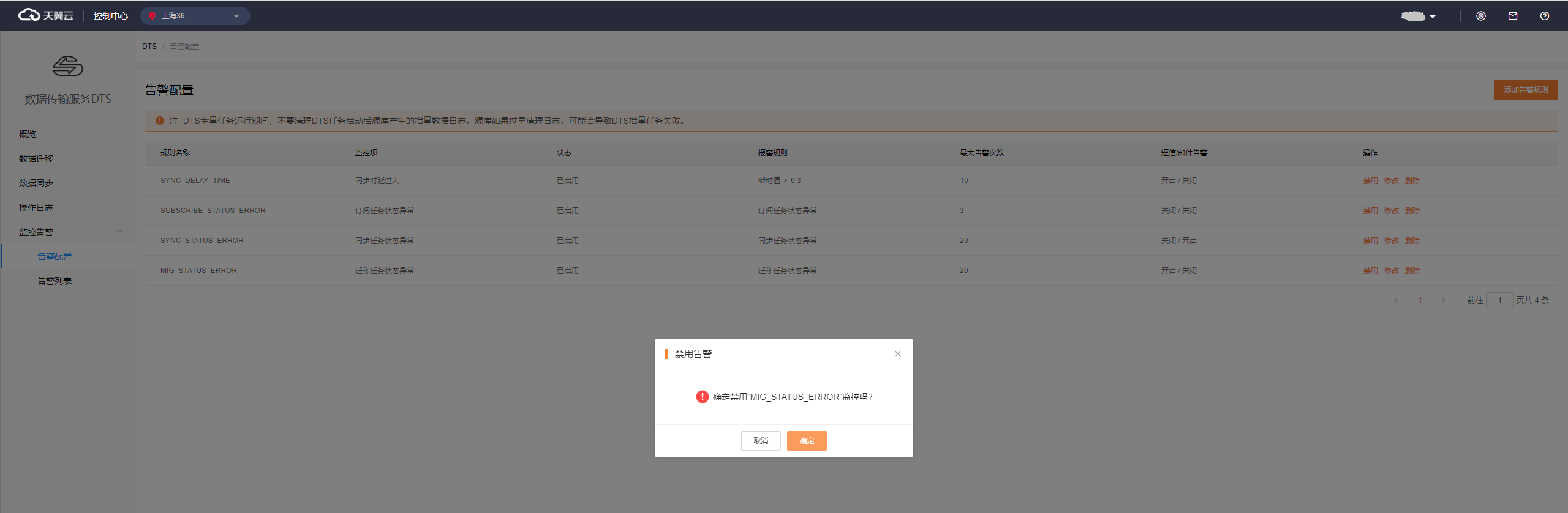Go to next page arrow

coord(1444,300)
